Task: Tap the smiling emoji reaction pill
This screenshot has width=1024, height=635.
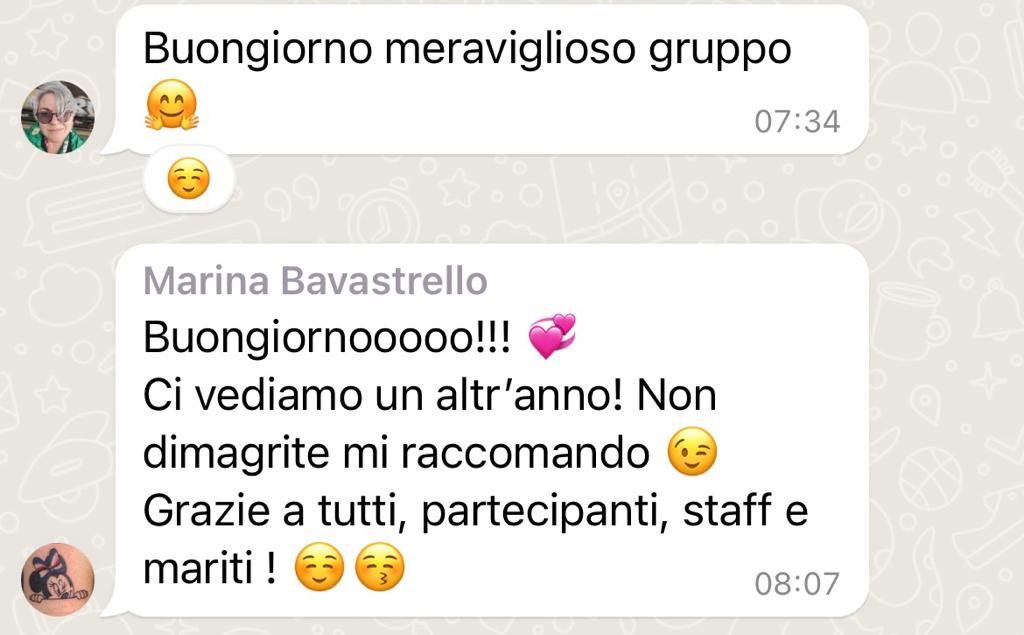Action: (x=188, y=179)
